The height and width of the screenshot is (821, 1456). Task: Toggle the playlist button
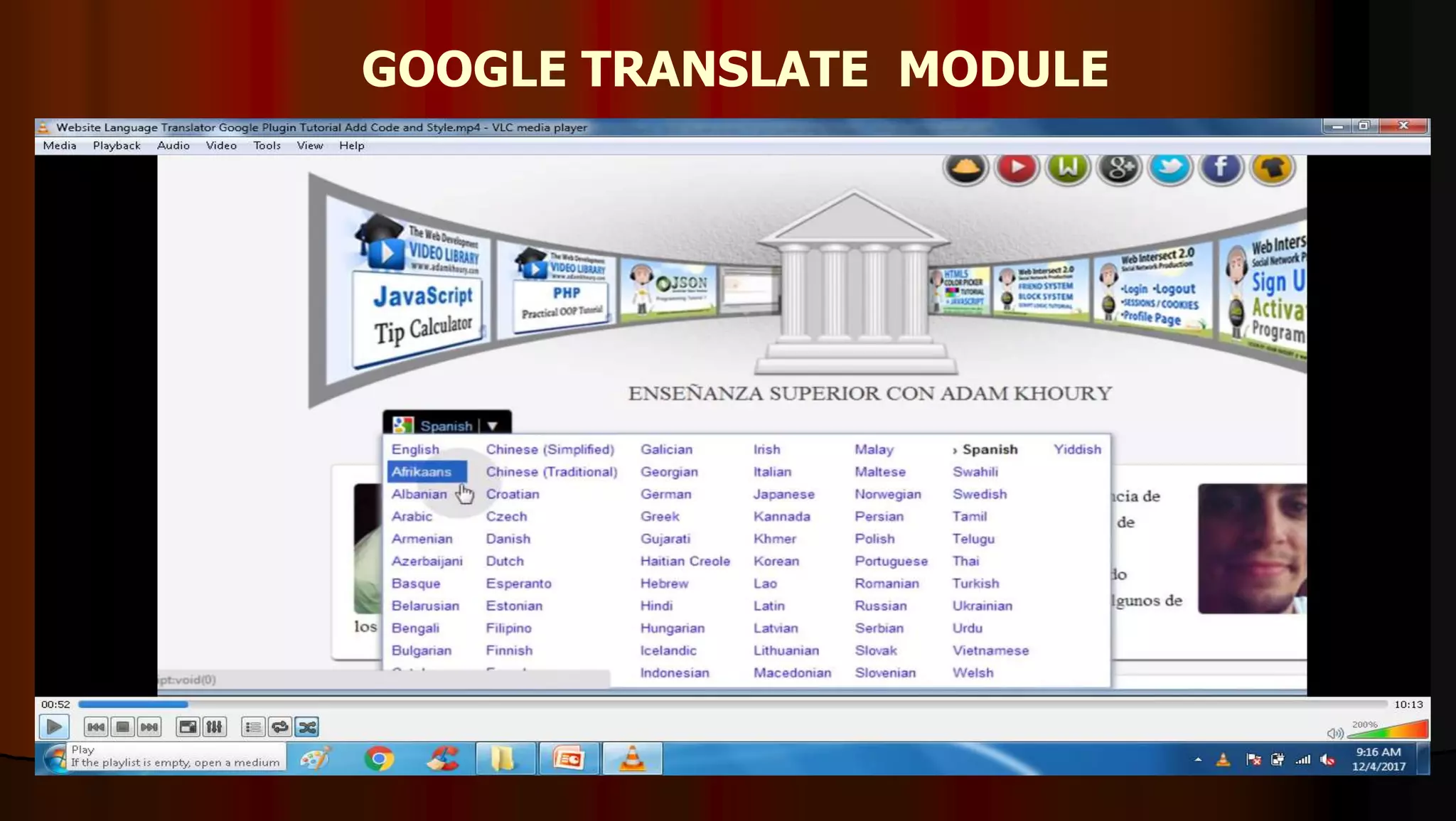point(253,726)
